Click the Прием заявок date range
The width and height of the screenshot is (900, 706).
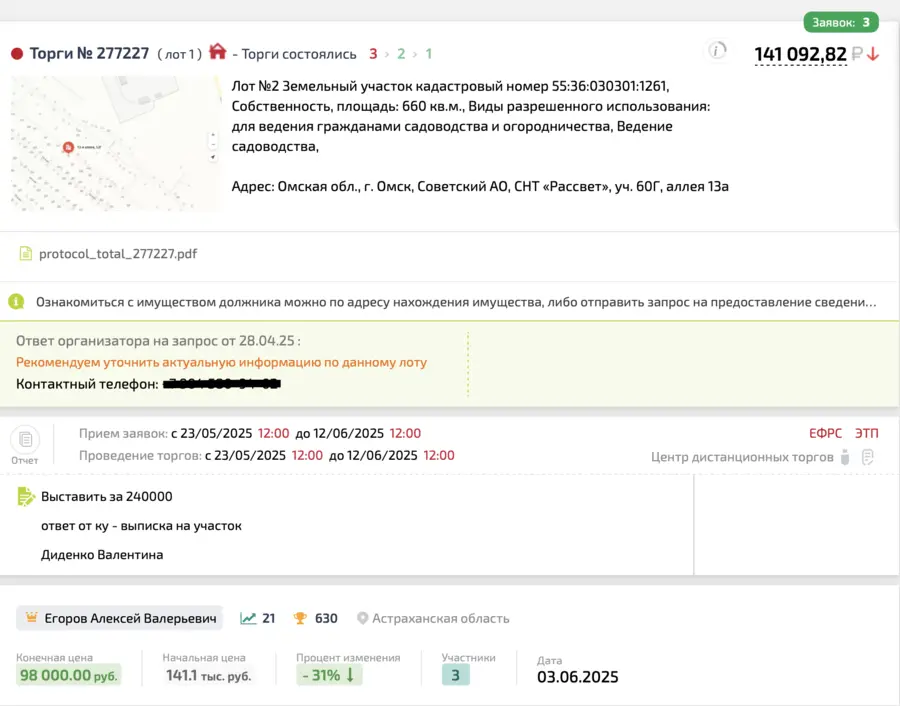pos(296,433)
